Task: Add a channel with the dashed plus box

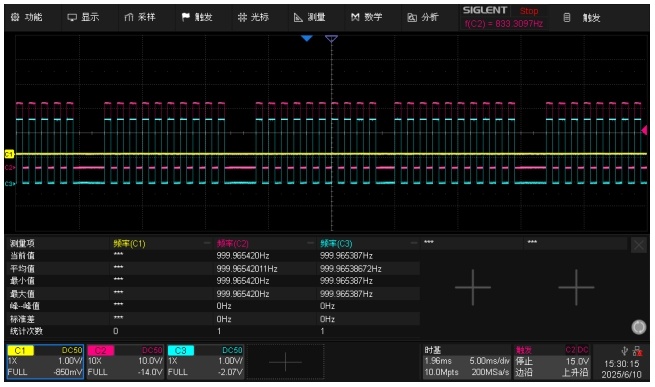Action: tap(285, 362)
